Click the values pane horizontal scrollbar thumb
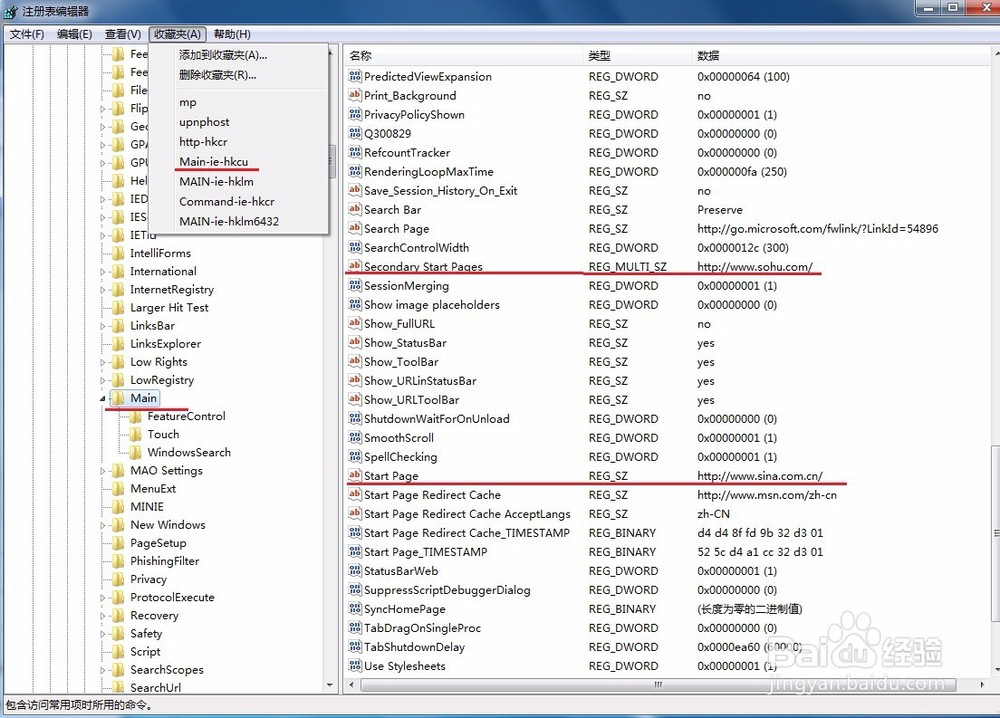Image resolution: width=1000 pixels, height=718 pixels. coord(658,684)
